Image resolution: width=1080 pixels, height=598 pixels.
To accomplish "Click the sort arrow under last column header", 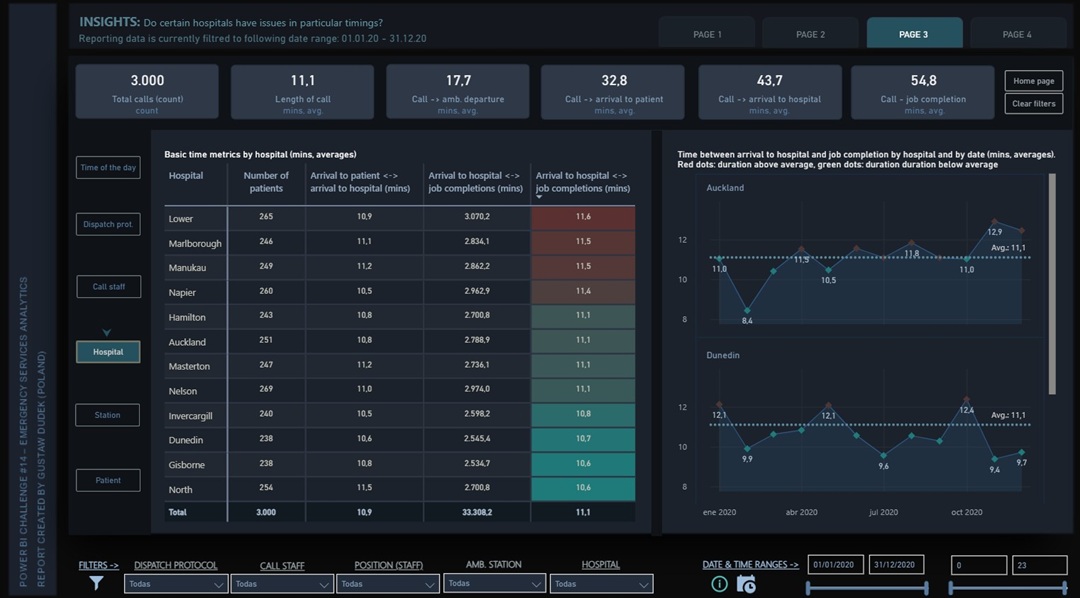I will click(541, 197).
